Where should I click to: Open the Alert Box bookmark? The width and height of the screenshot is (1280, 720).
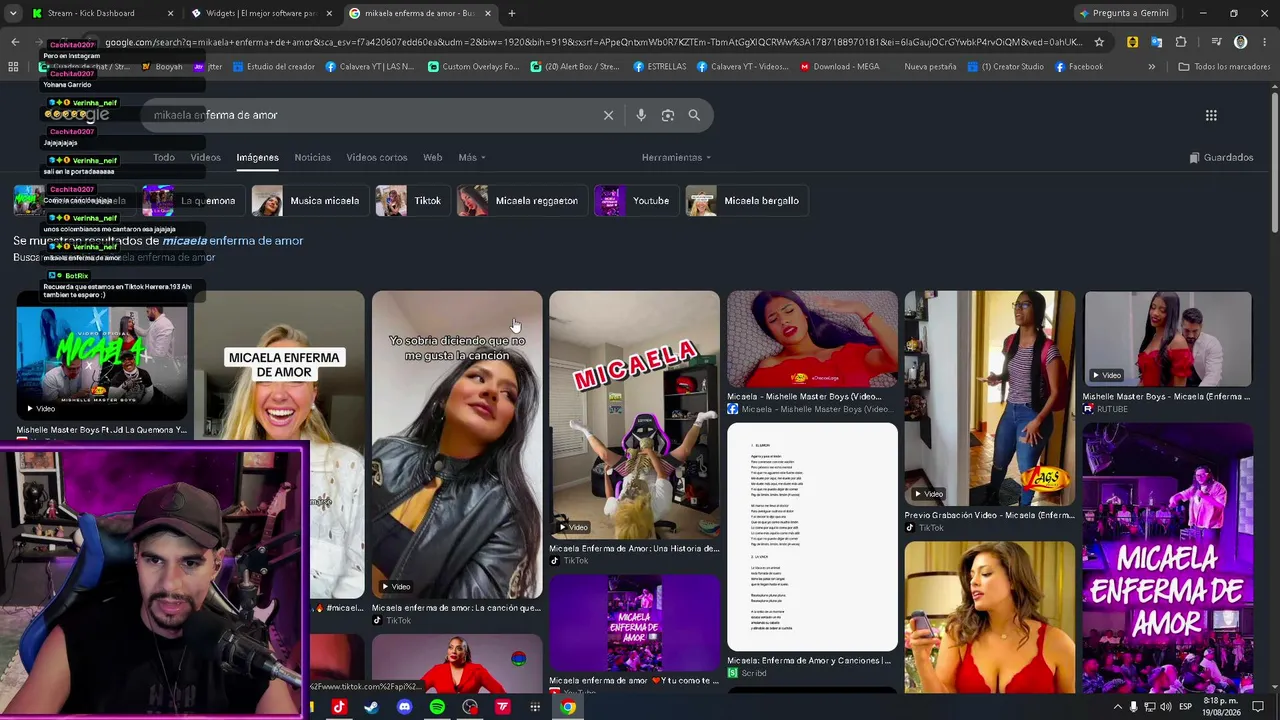pos(576,67)
